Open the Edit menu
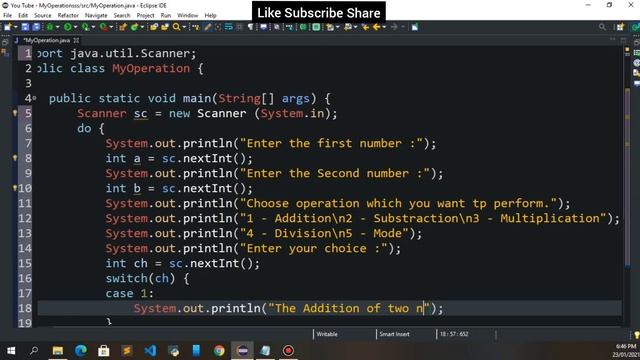Viewport: 640px width, 360px height. pos(23,16)
